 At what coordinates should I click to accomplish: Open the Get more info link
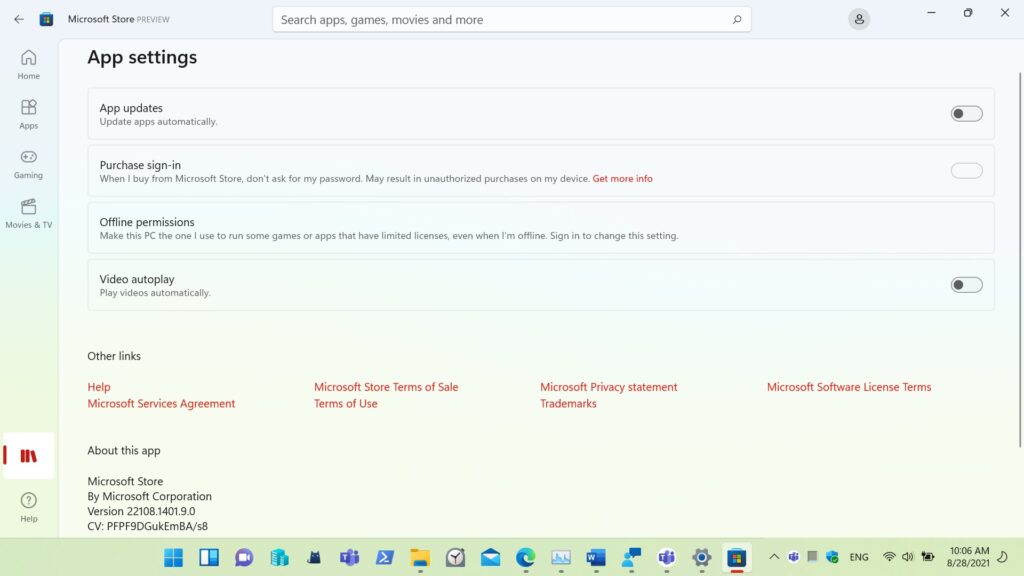pos(622,179)
